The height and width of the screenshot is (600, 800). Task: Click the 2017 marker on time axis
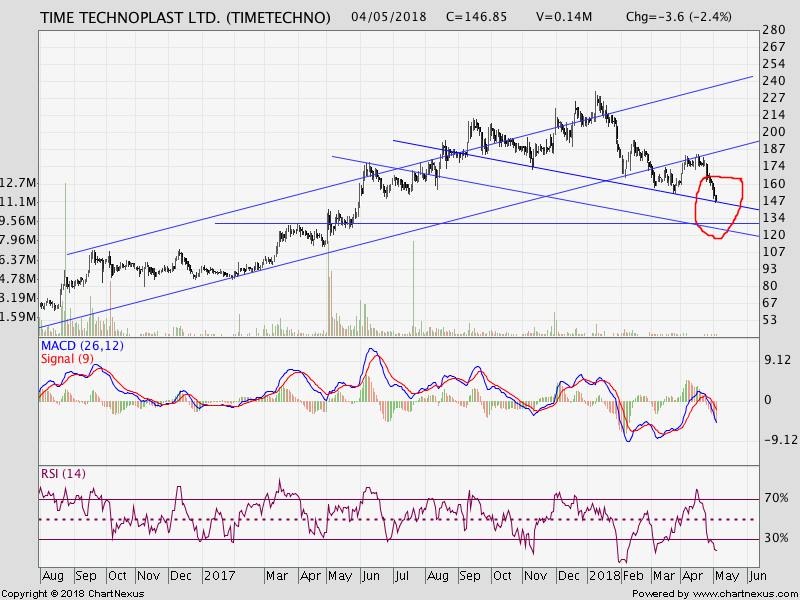click(x=218, y=576)
